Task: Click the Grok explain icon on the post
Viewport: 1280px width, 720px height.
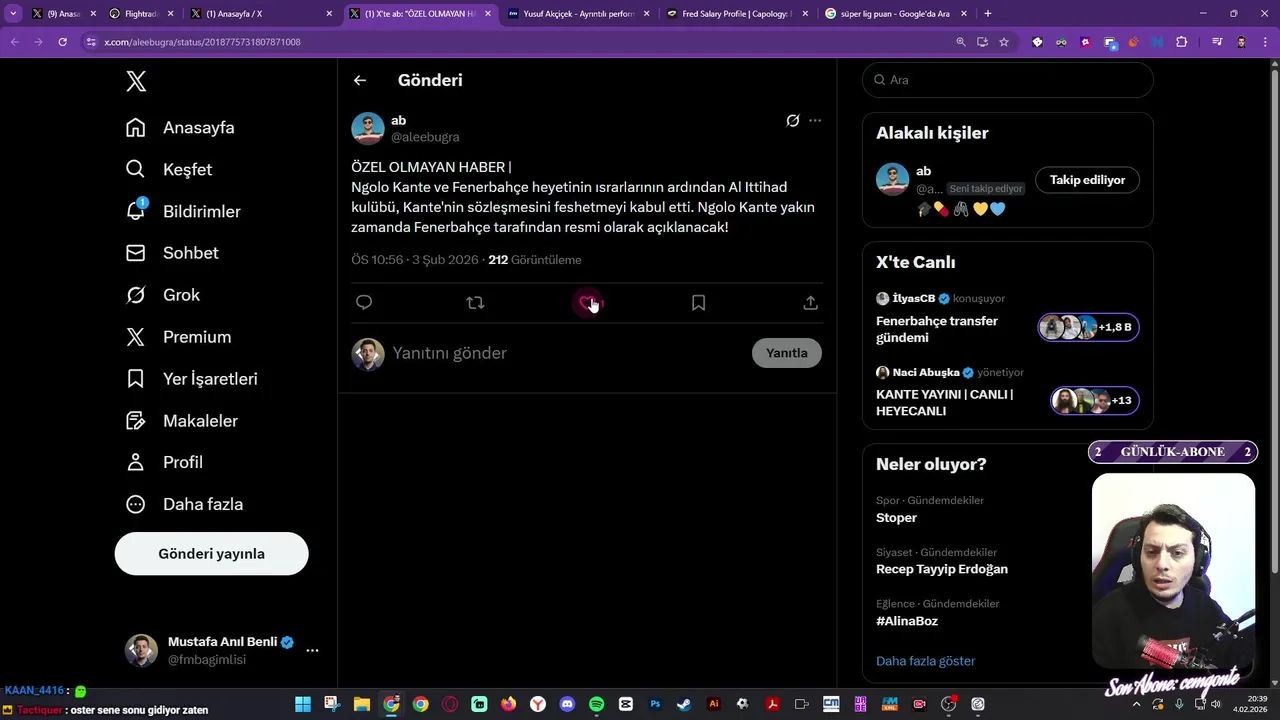Action: (x=792, y=121)
